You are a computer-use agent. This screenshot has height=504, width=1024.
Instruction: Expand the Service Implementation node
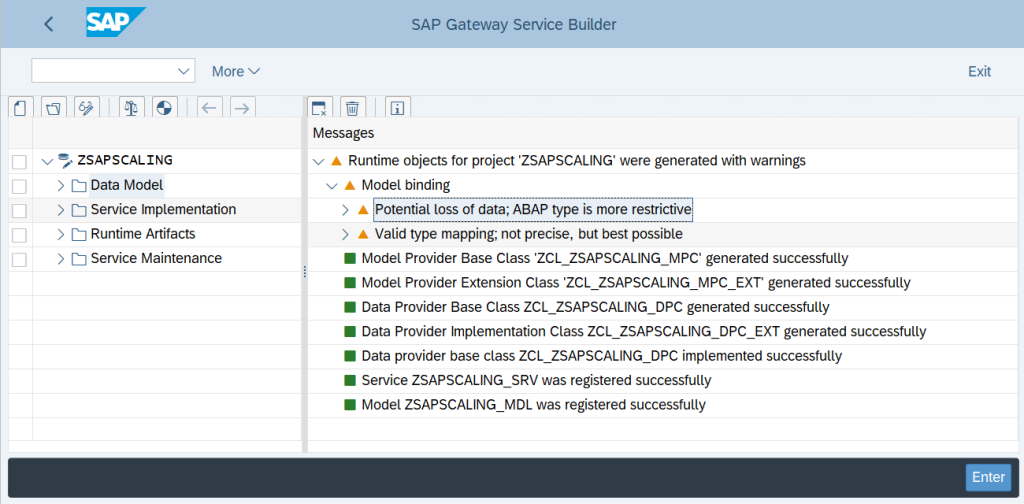click(x=61, y=210)
